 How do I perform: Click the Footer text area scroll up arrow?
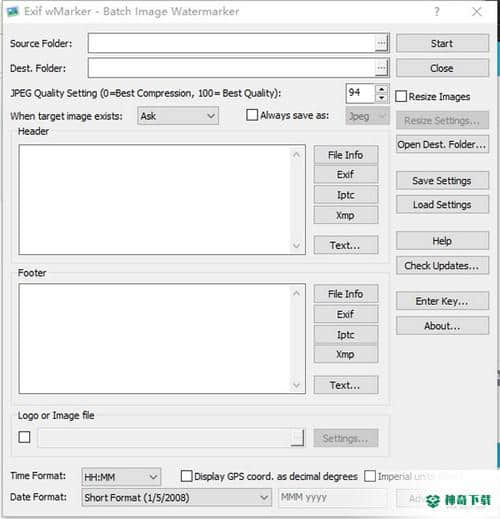pos(296,293)
